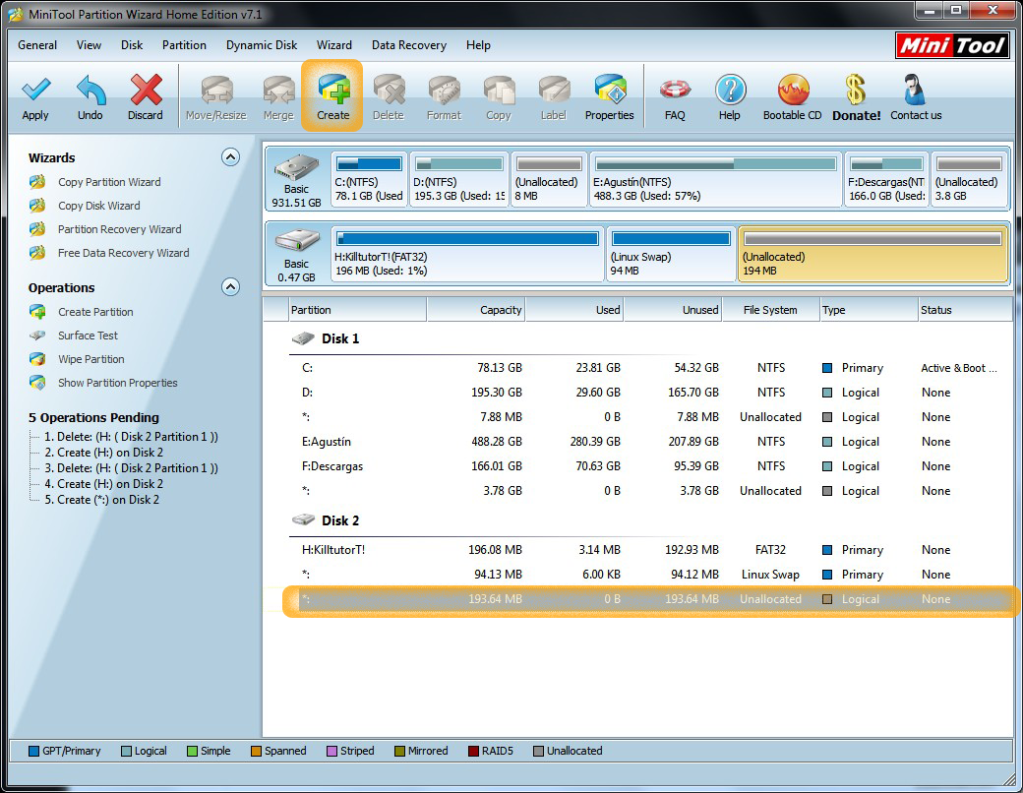Select the H:KilltutorT! partition row
Image resolution: width=1023 pixels, height=793 pixels.
point(650,550)
